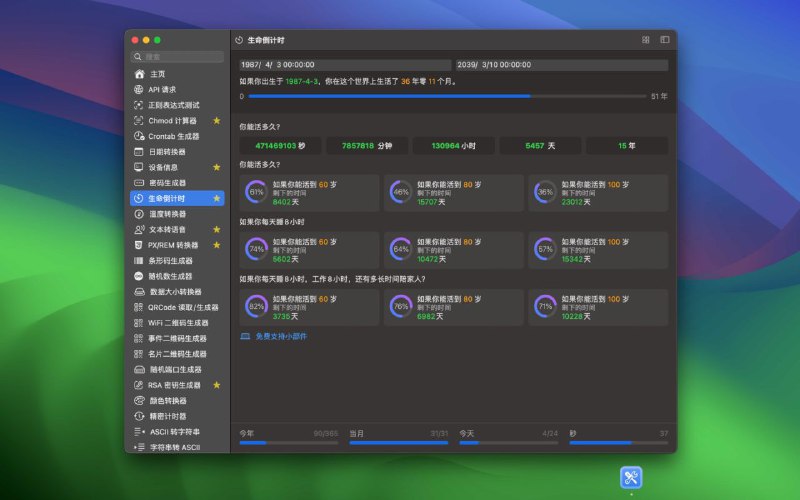
Task: Open the 文本转语音 speaker icon
Action: coord(139,230)
